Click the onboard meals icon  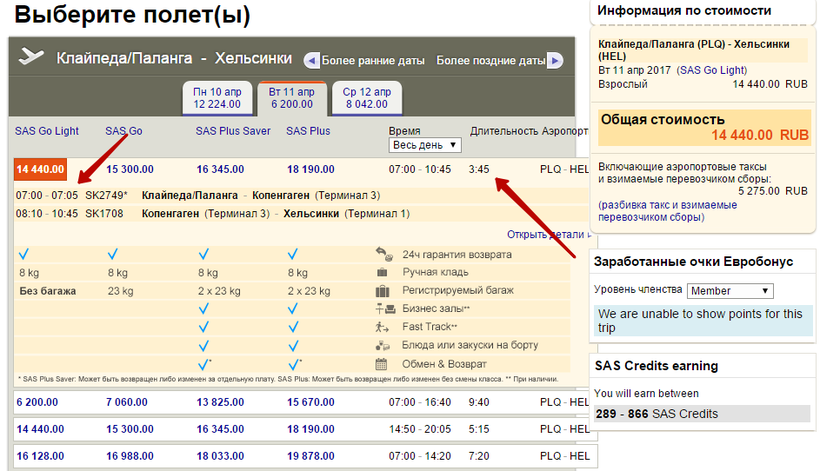tap(381, 345)
